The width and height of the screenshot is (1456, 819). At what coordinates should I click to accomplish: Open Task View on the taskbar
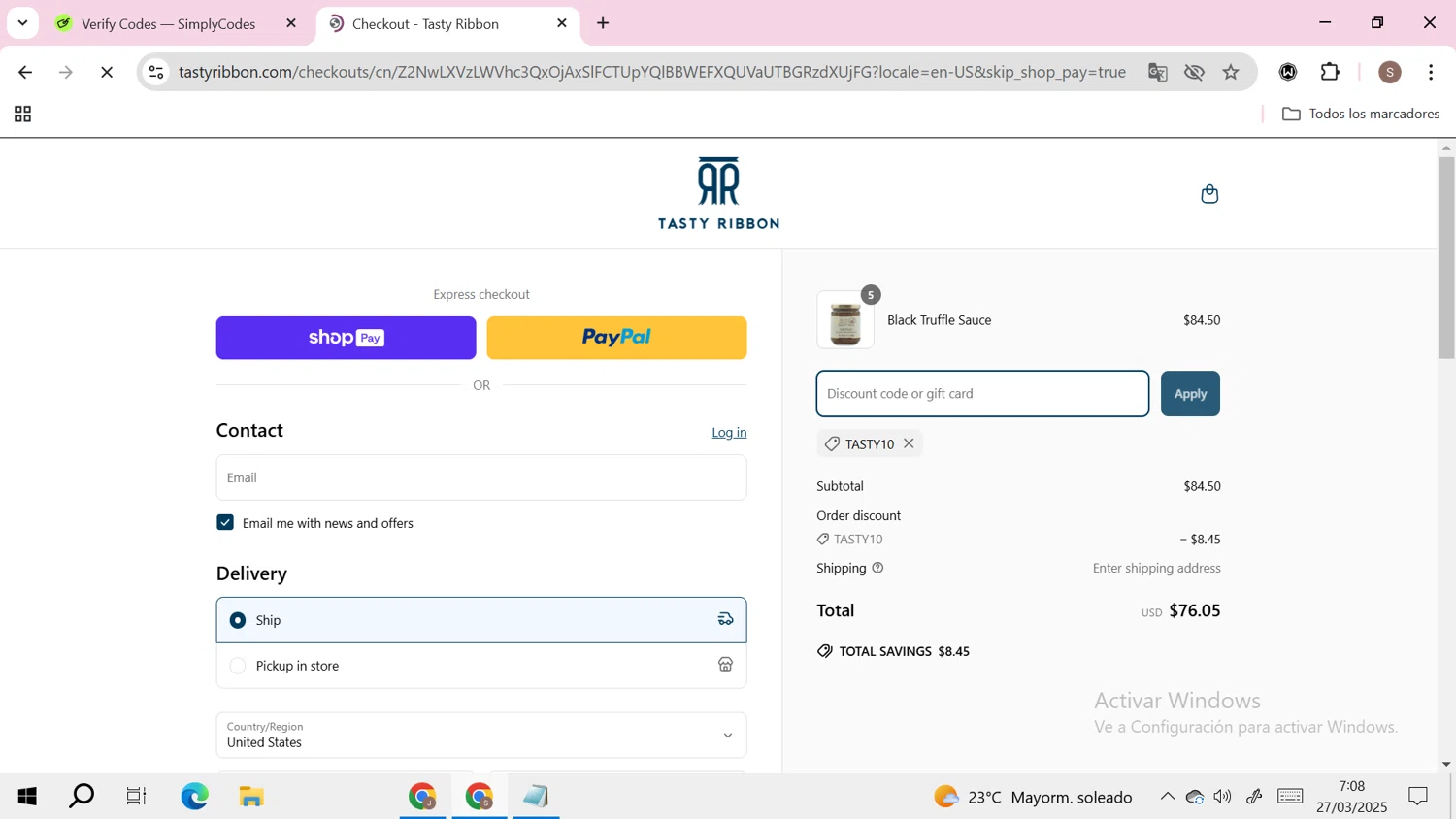(136, 797)
